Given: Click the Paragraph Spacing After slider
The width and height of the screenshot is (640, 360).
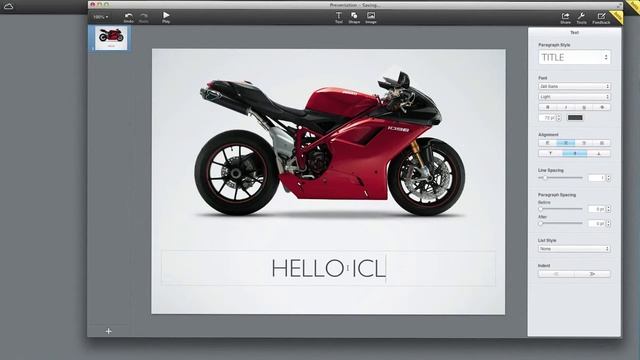Looking at the screenshot, I should coord(561,224).
